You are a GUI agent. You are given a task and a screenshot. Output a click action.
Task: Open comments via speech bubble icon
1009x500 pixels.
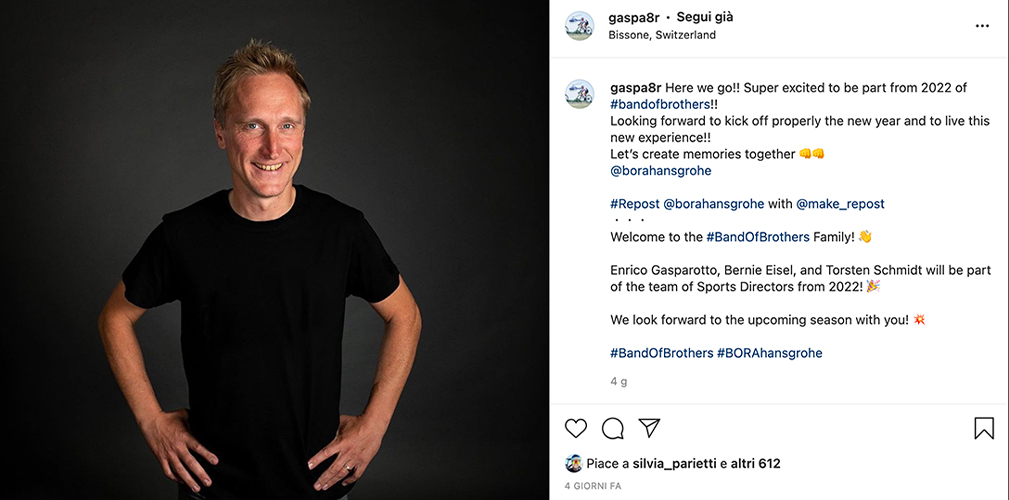pyautogui.click(x=613, y=428)
